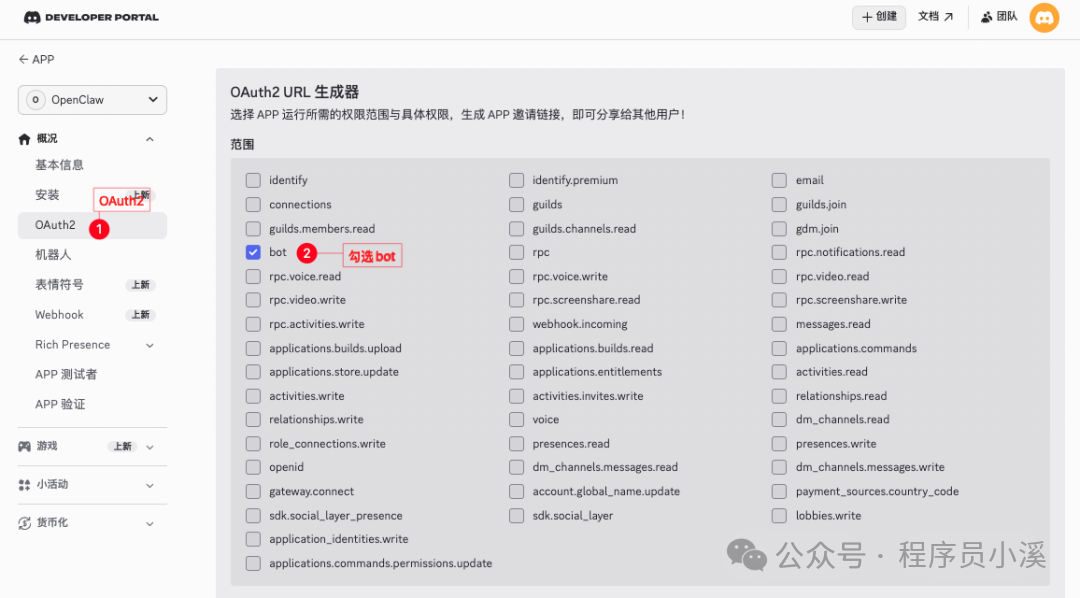Click the 小活动 section label
1080x598 pixels.
52,485
